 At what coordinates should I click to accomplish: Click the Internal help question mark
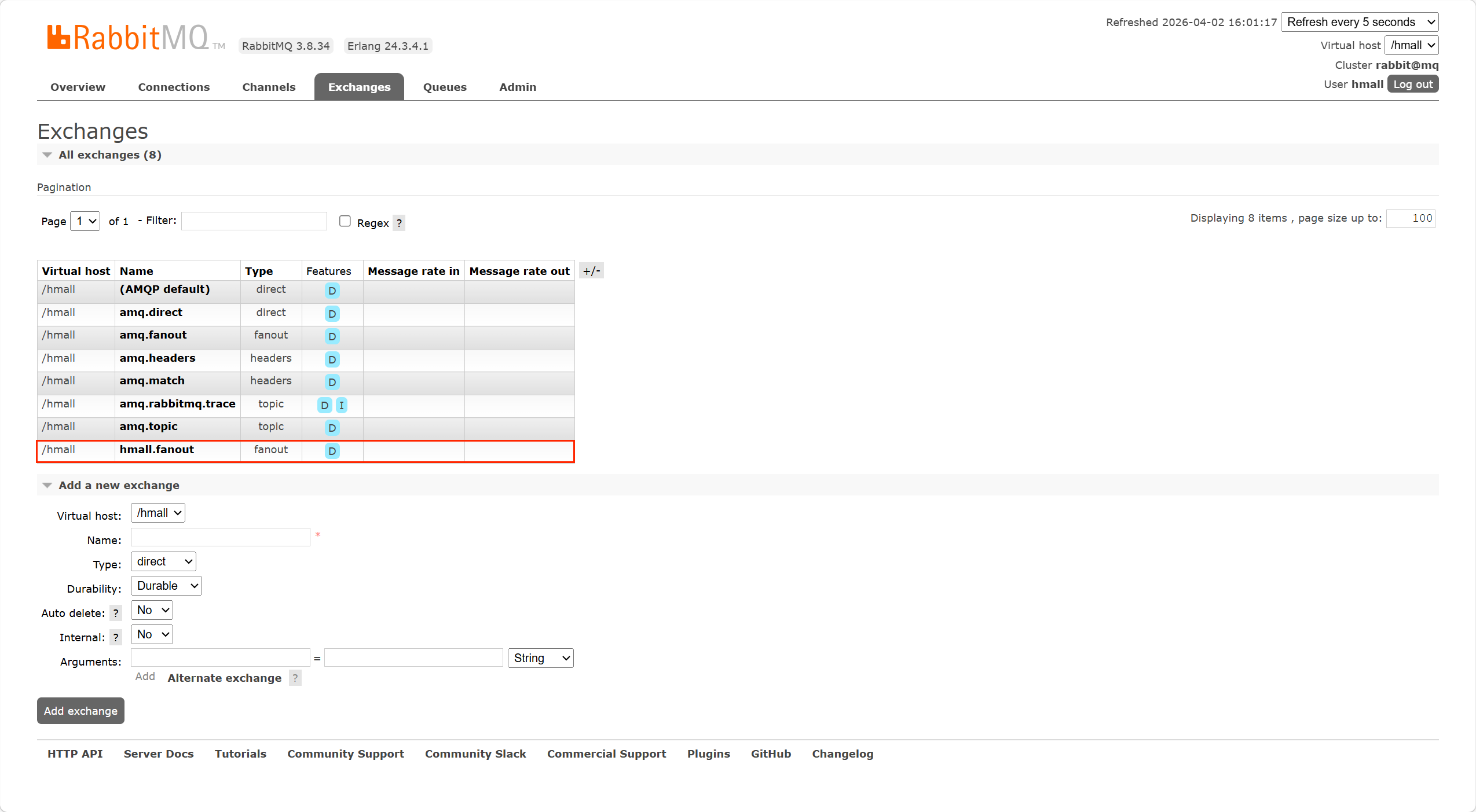pos(116,637)
